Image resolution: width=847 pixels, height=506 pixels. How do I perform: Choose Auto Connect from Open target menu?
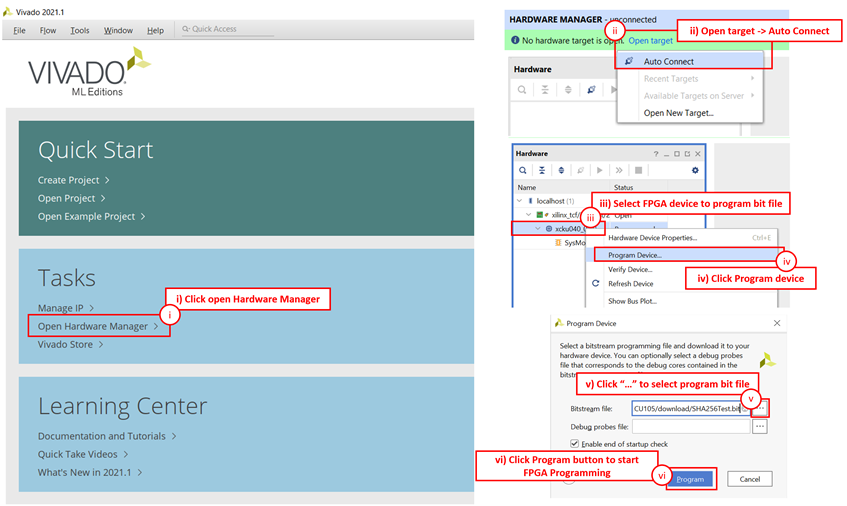click(x=690, y=62)
